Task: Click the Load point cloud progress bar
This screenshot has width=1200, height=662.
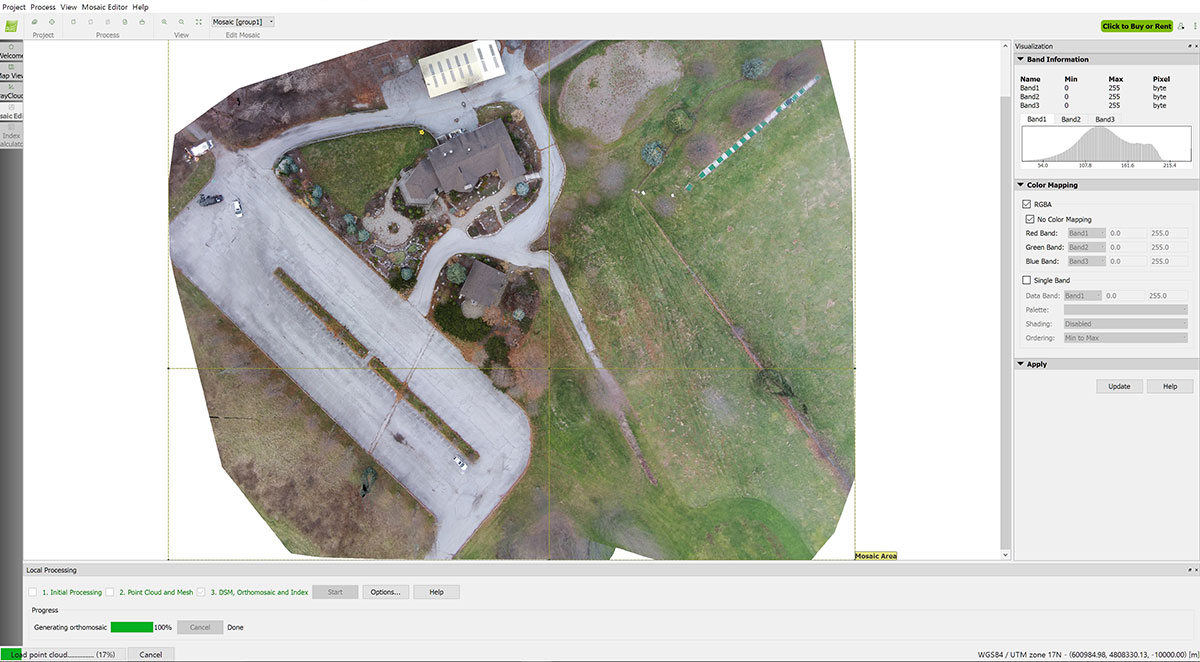Action: [62, 654]
